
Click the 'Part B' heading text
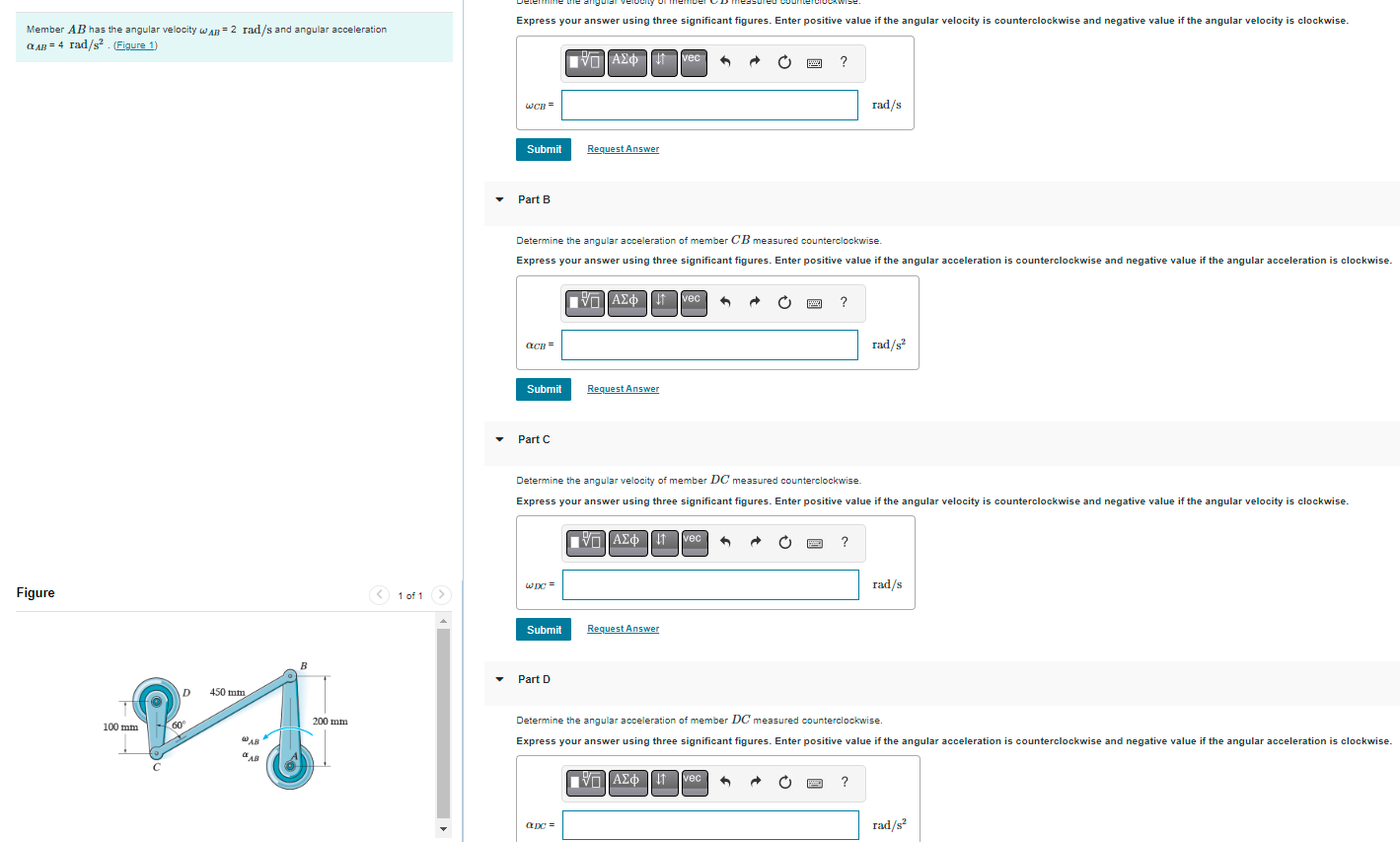tap(534, 199)
